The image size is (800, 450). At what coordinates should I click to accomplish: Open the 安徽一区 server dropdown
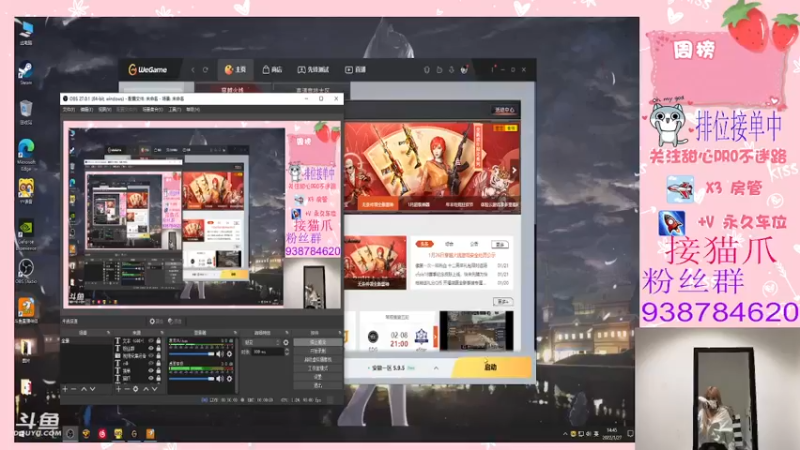click(392, 368)
